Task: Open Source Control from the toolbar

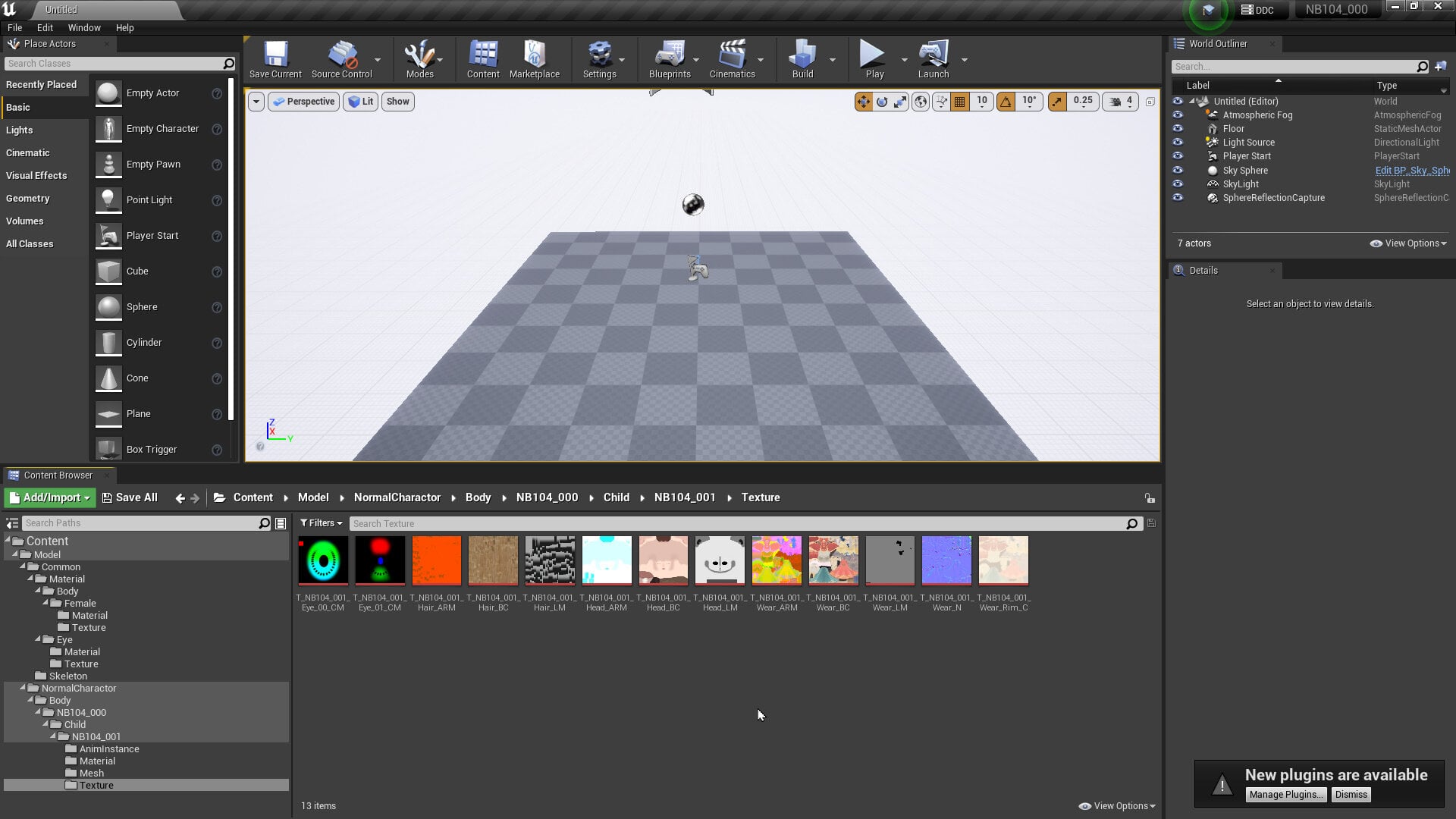Action: click(x=341, y=59)
